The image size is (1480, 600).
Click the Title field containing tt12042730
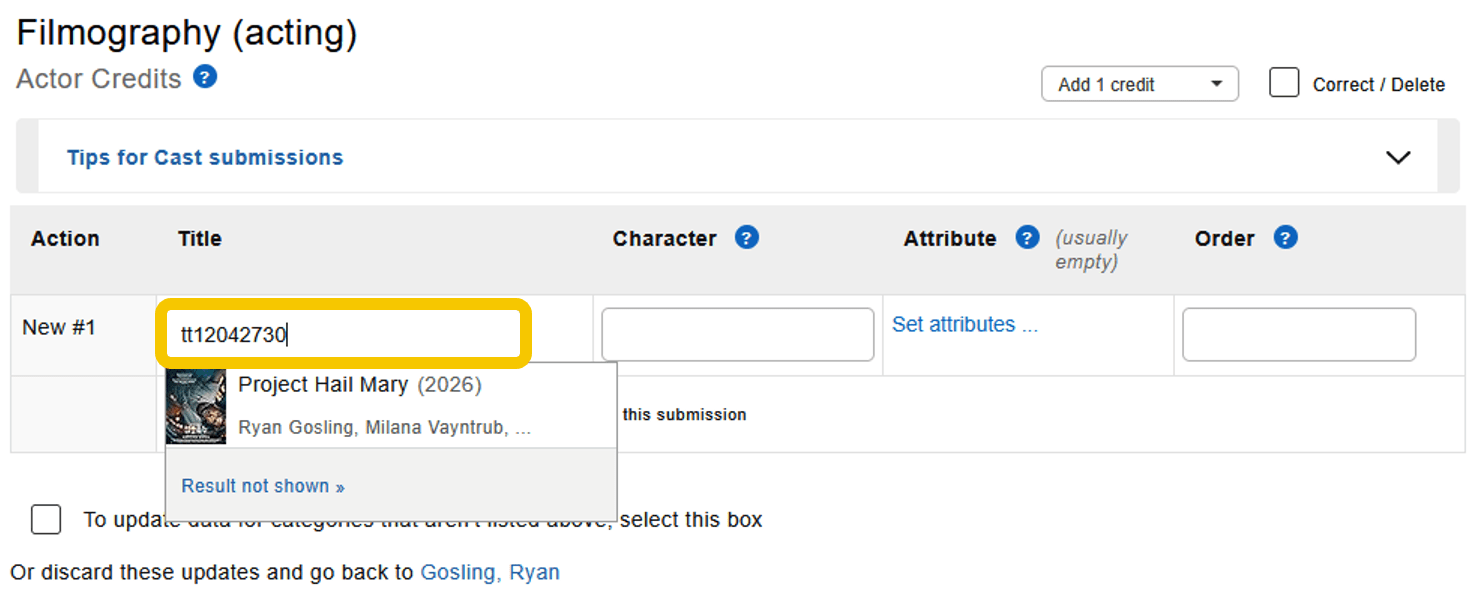[342, 335]
